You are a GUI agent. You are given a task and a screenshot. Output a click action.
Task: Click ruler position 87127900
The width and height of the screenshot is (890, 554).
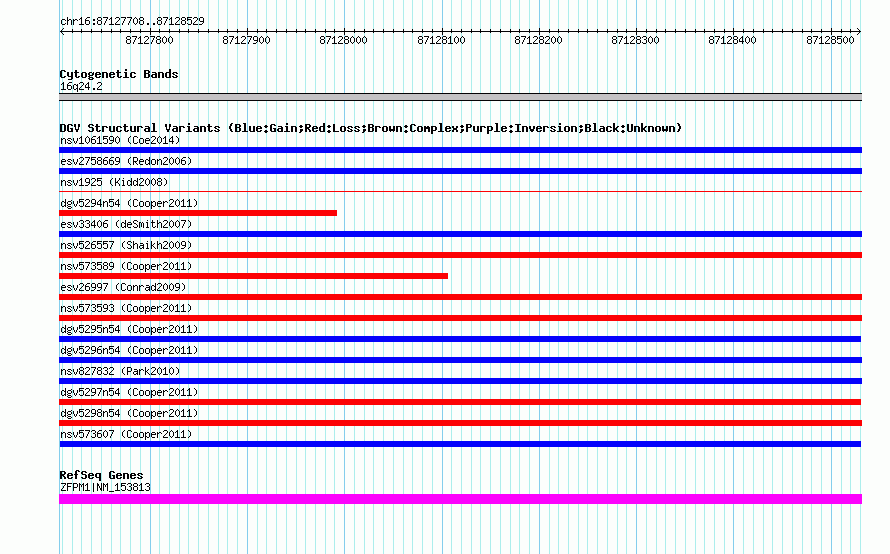click(x=246, y=40)
